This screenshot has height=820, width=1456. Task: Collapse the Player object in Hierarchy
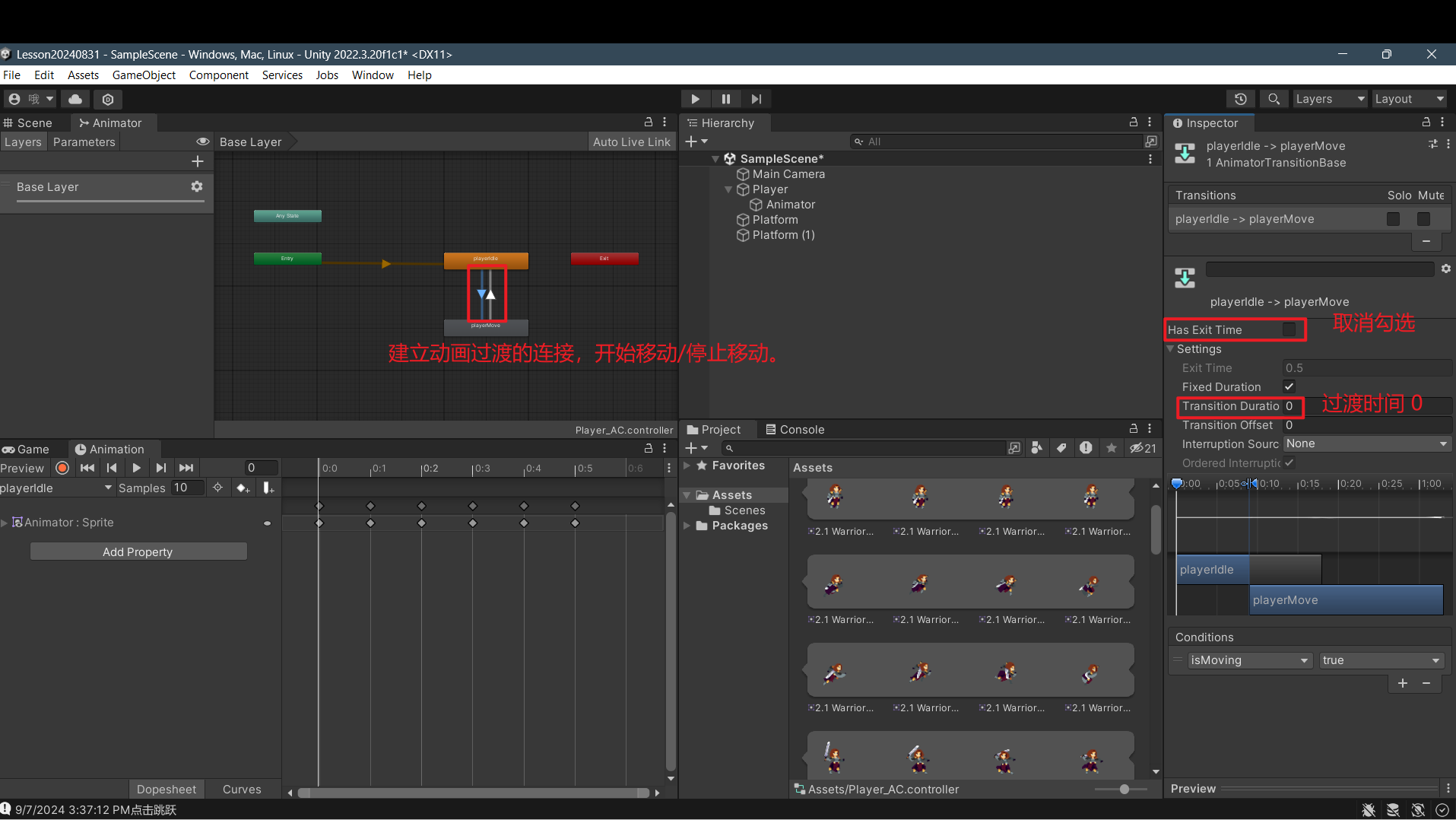[x=728, y=189]
